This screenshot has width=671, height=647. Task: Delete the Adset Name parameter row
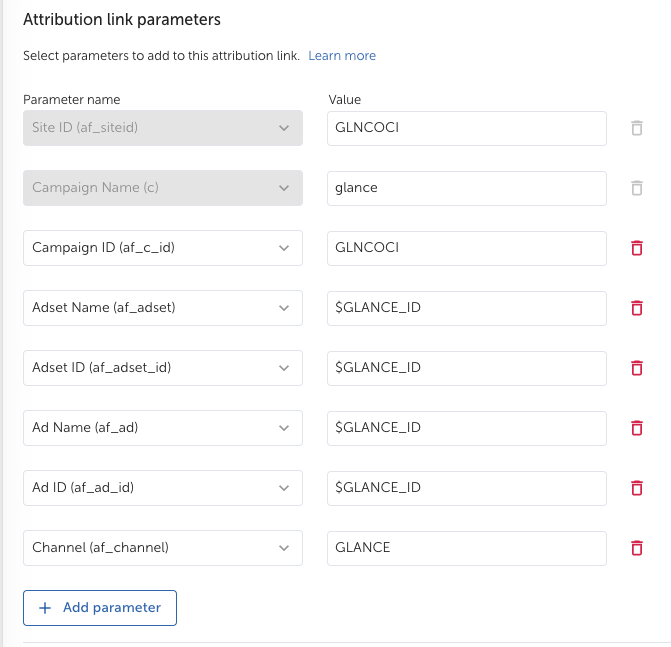coord(637,308)
